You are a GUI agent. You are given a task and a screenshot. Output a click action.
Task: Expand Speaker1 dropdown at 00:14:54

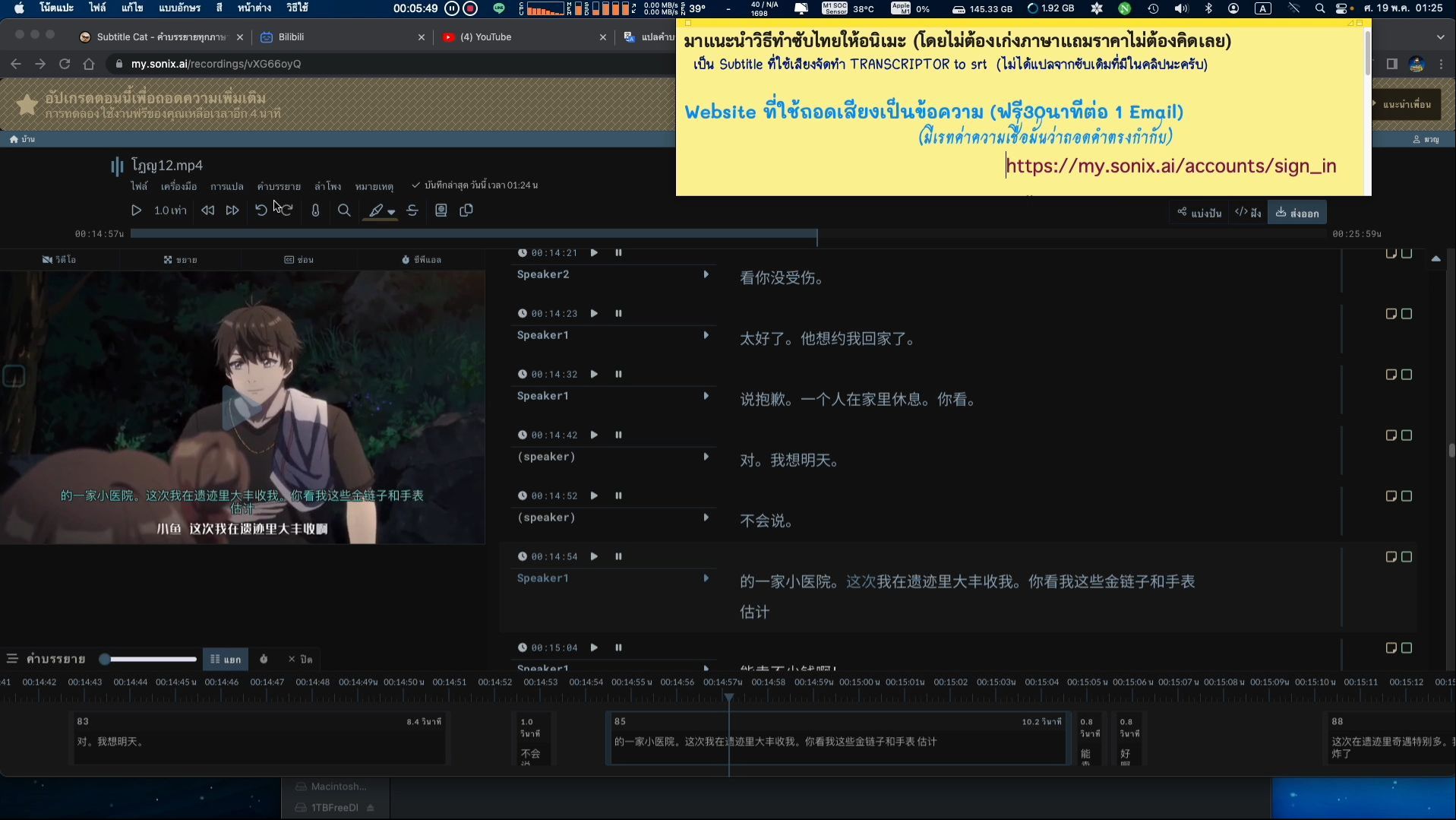coord(706,578)
